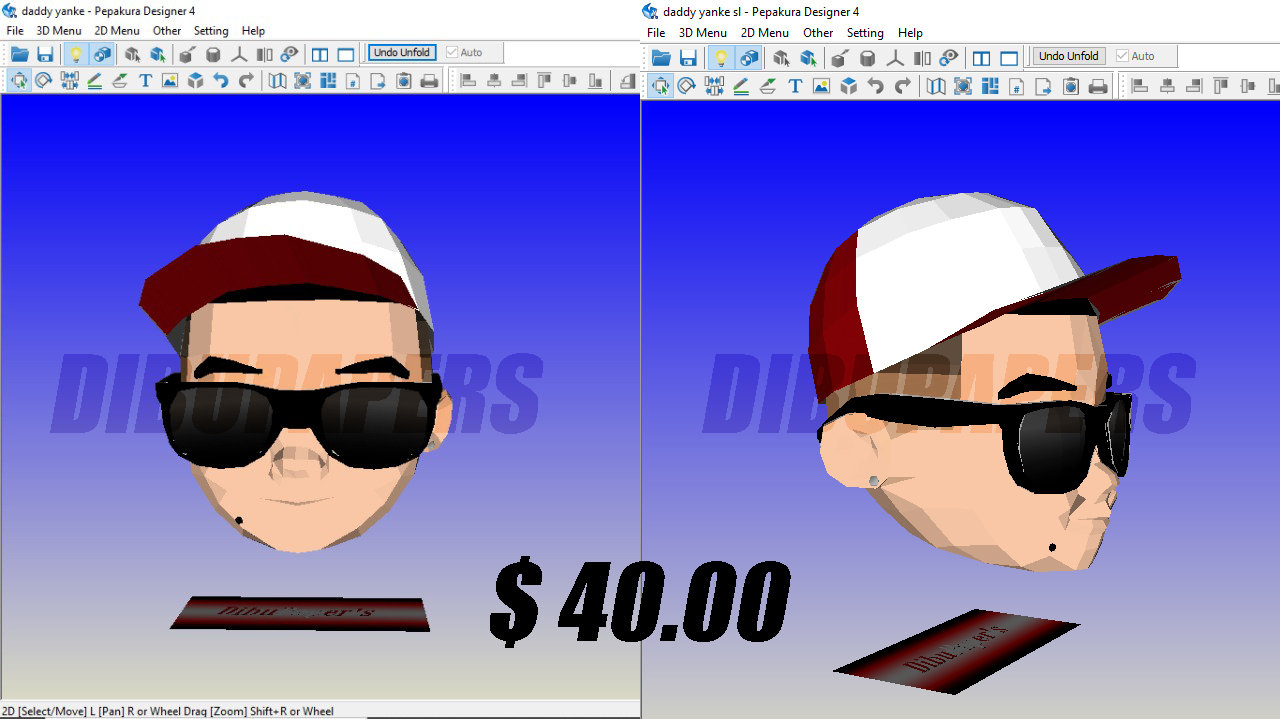
Task: Click the Save disk icon in left window
Action: (x=45, y=54)
